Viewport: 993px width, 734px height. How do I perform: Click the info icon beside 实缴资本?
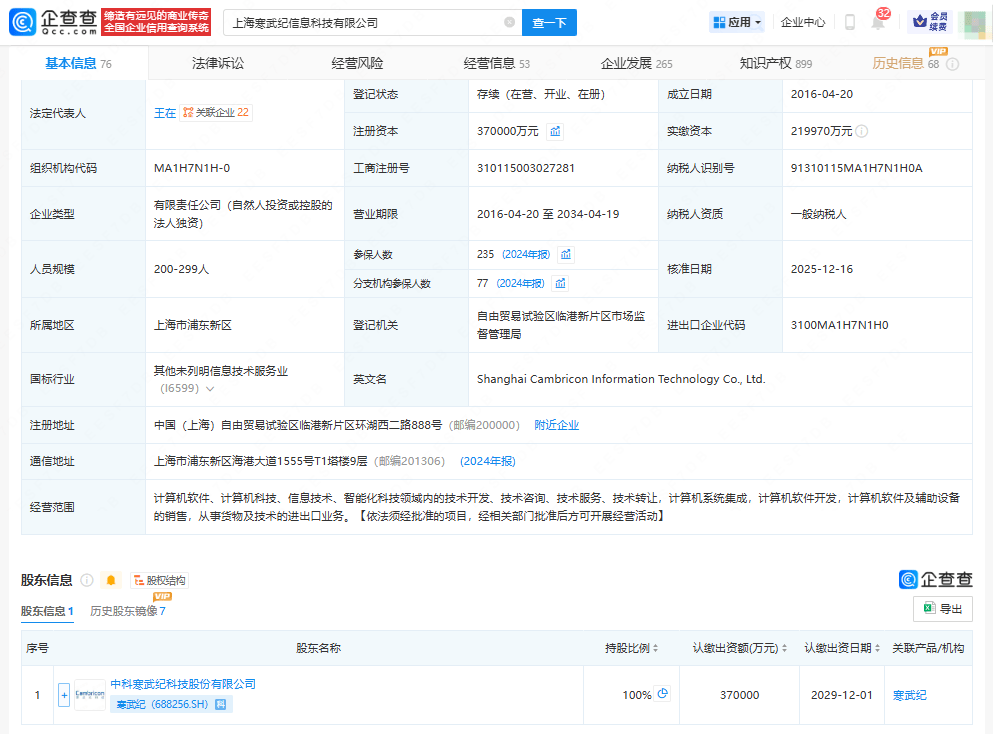pos(862,131)
